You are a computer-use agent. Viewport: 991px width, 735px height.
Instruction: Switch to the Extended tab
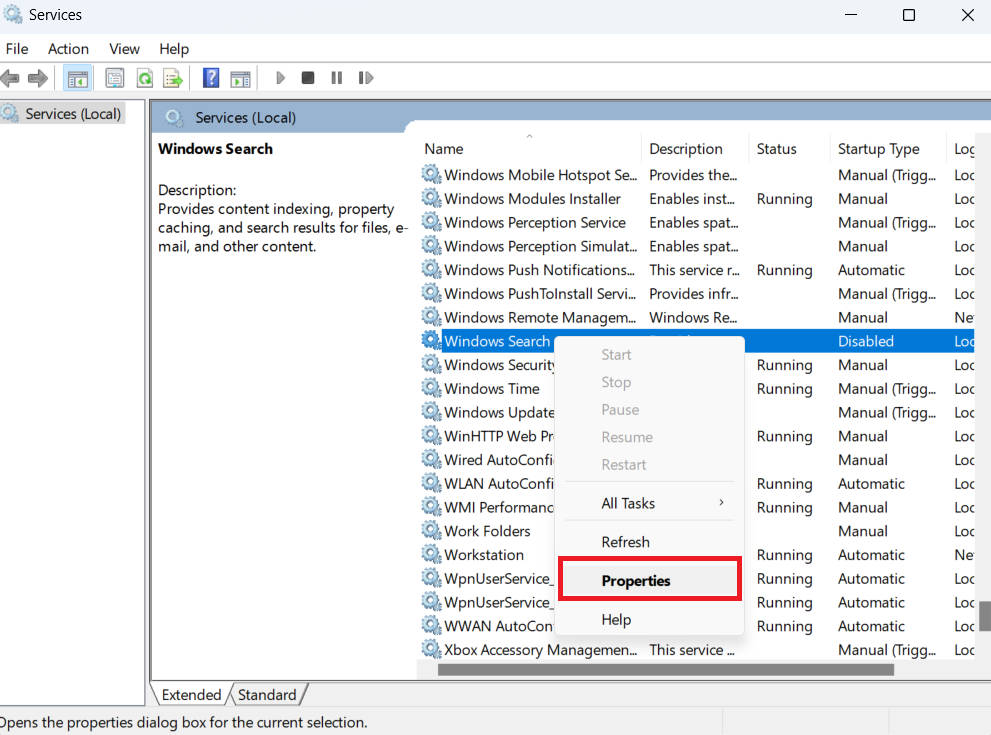click(191, 695)
